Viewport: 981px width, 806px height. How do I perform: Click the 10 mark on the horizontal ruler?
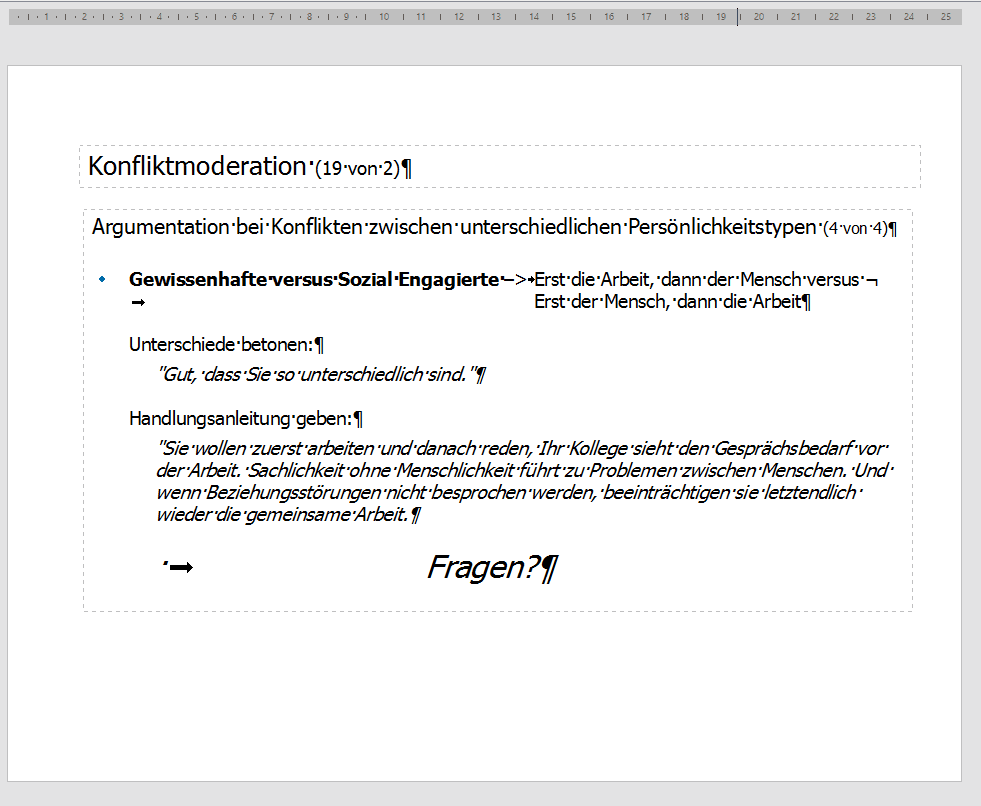coord(384,17)
